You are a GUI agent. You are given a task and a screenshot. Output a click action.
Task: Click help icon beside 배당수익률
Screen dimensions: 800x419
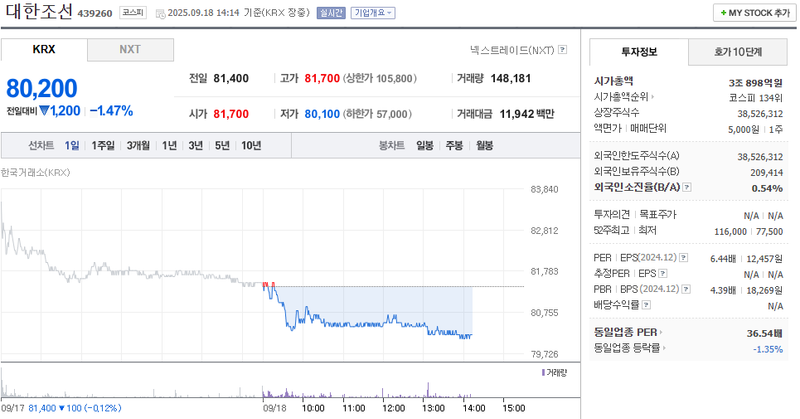(x=646, y=305)
